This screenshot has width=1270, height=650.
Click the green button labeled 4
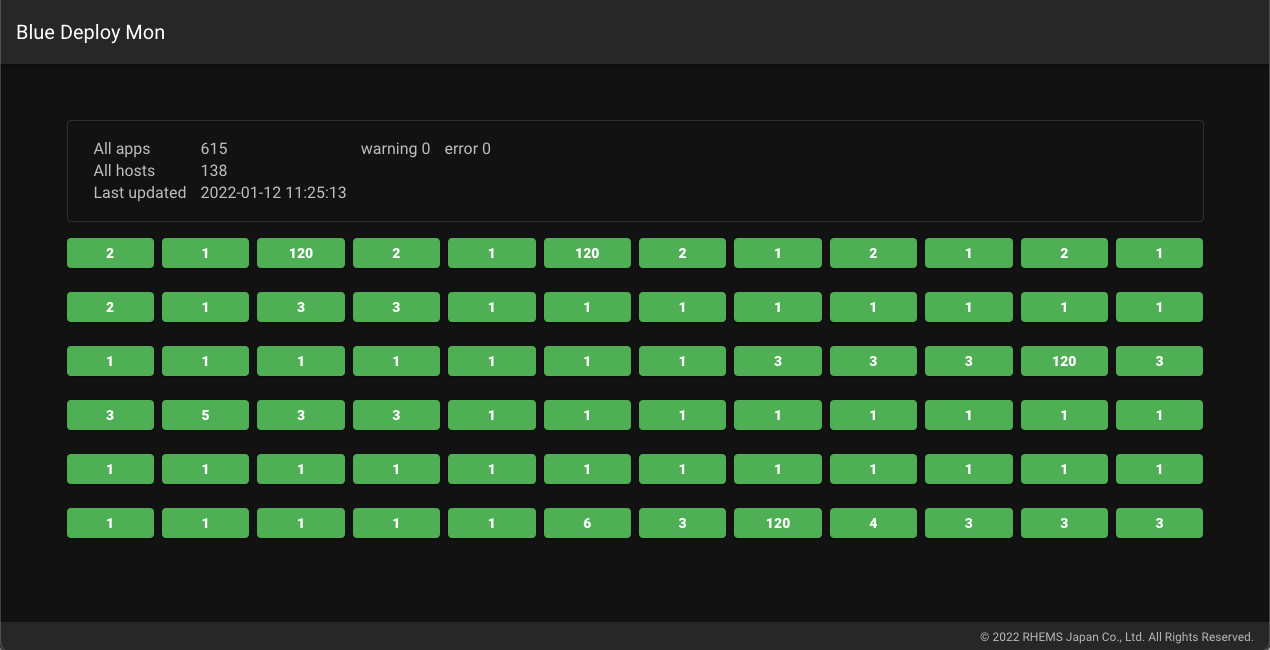pyautogui.click(x=873, y=523)
